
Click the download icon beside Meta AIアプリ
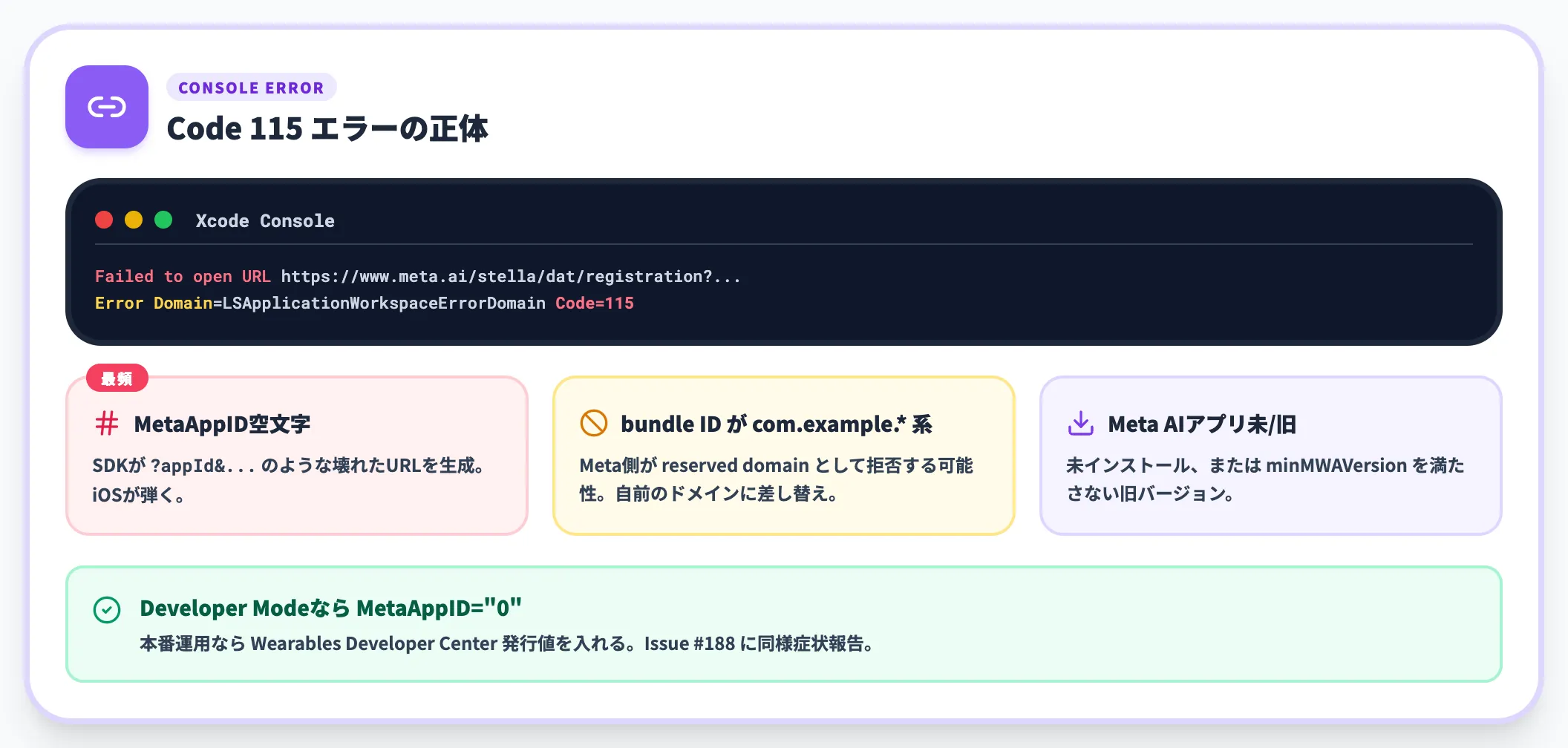click(1081, 423)
